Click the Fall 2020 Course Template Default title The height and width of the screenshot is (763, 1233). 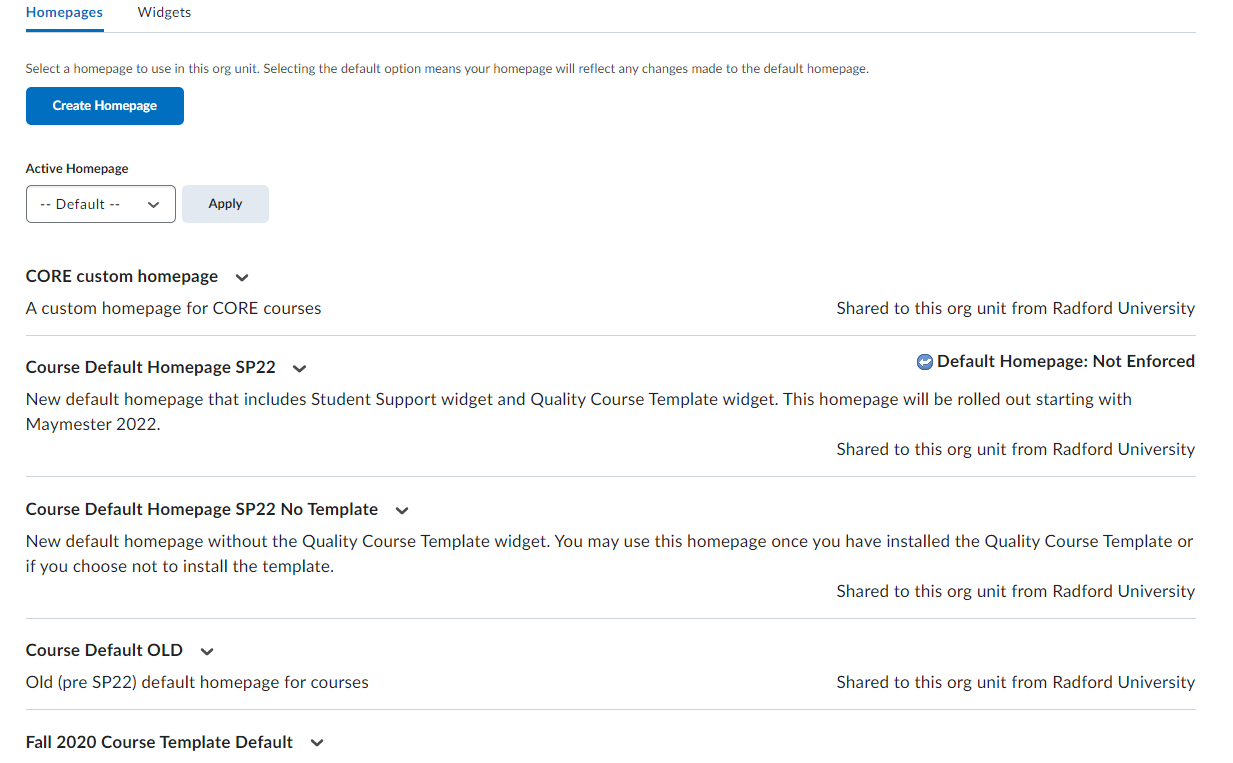click(x=158, y=742)
